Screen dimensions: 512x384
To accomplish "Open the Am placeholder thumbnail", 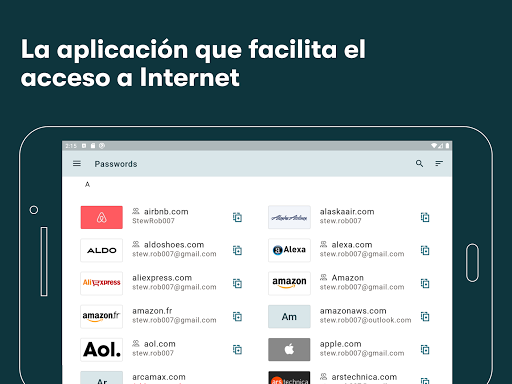I will point(289,316).
